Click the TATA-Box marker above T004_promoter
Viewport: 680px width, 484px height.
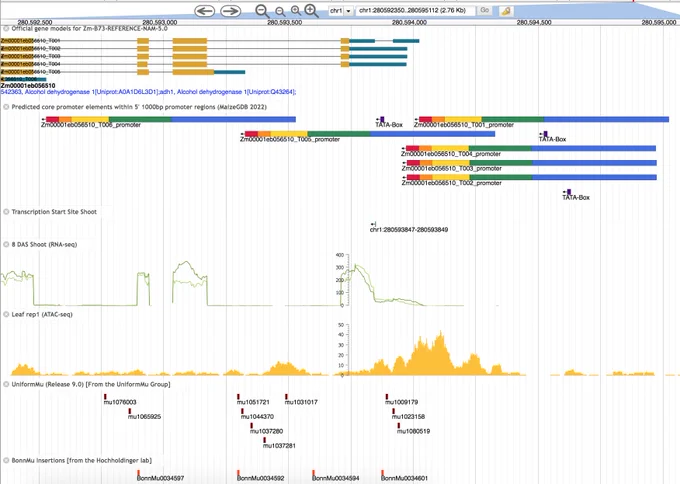546,134
